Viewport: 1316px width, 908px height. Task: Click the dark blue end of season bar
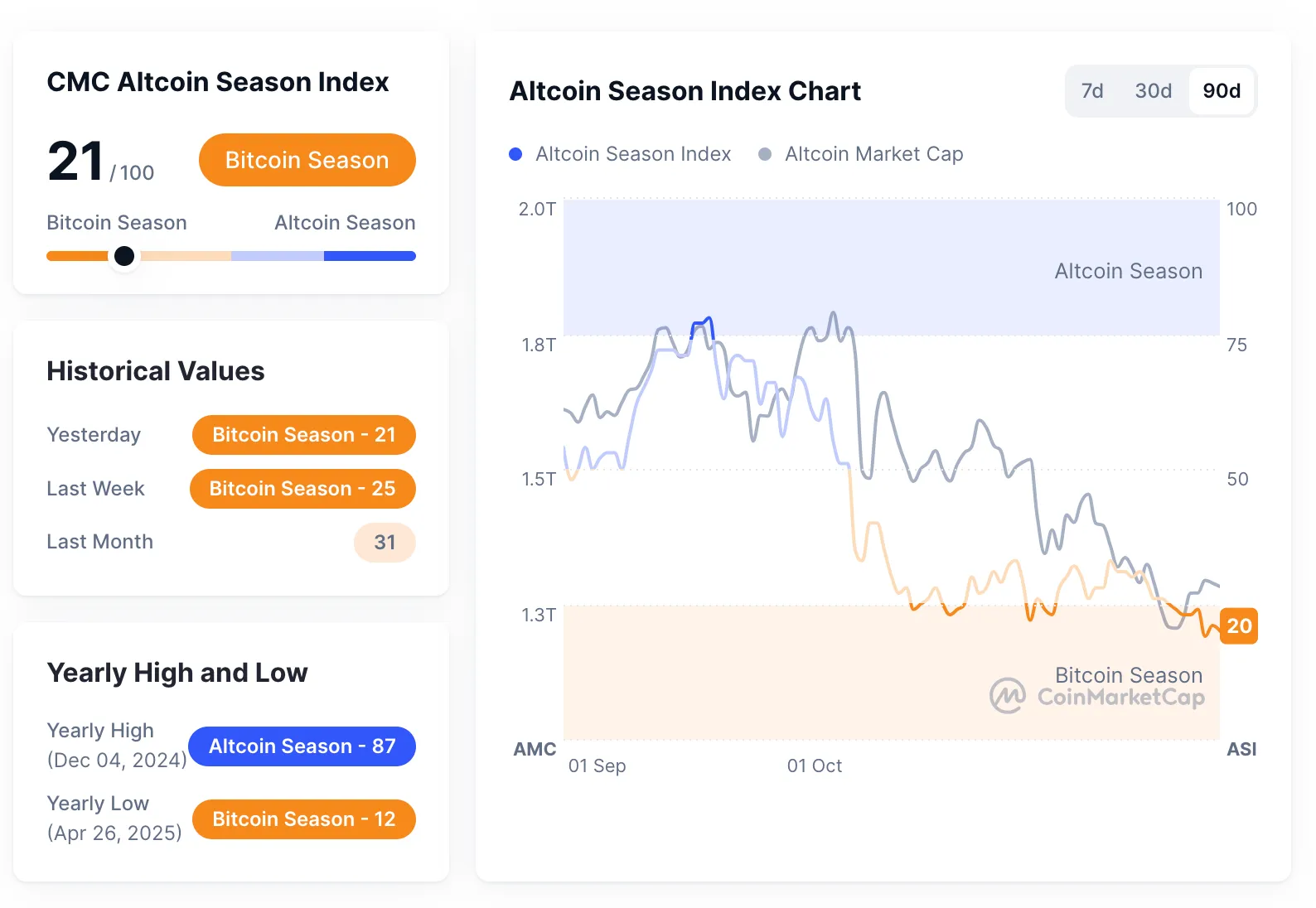coord(370,256)
